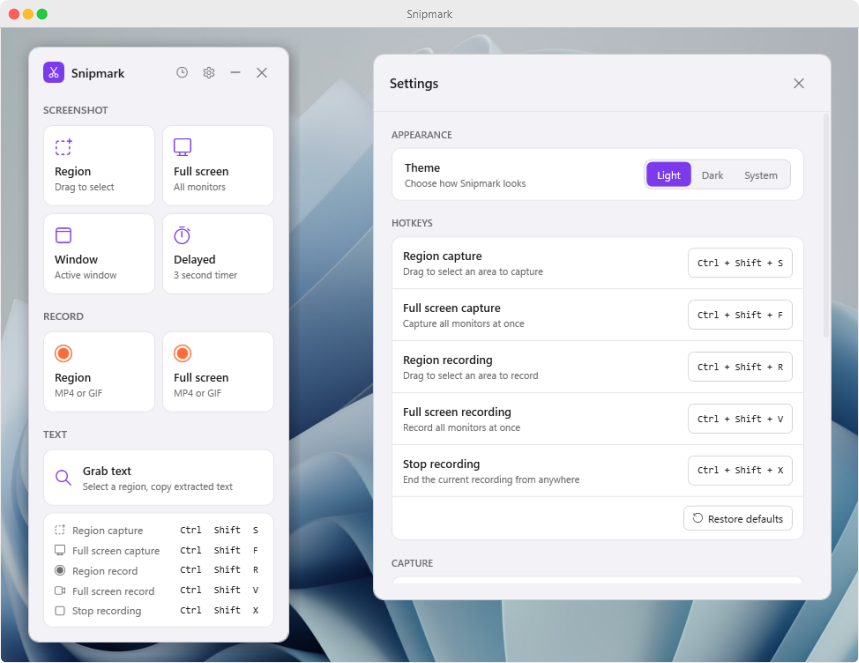Click the orange record icon in Region record card
This screenshot has width=859, height=663.
pyautogui.click(x=64, y=353)
